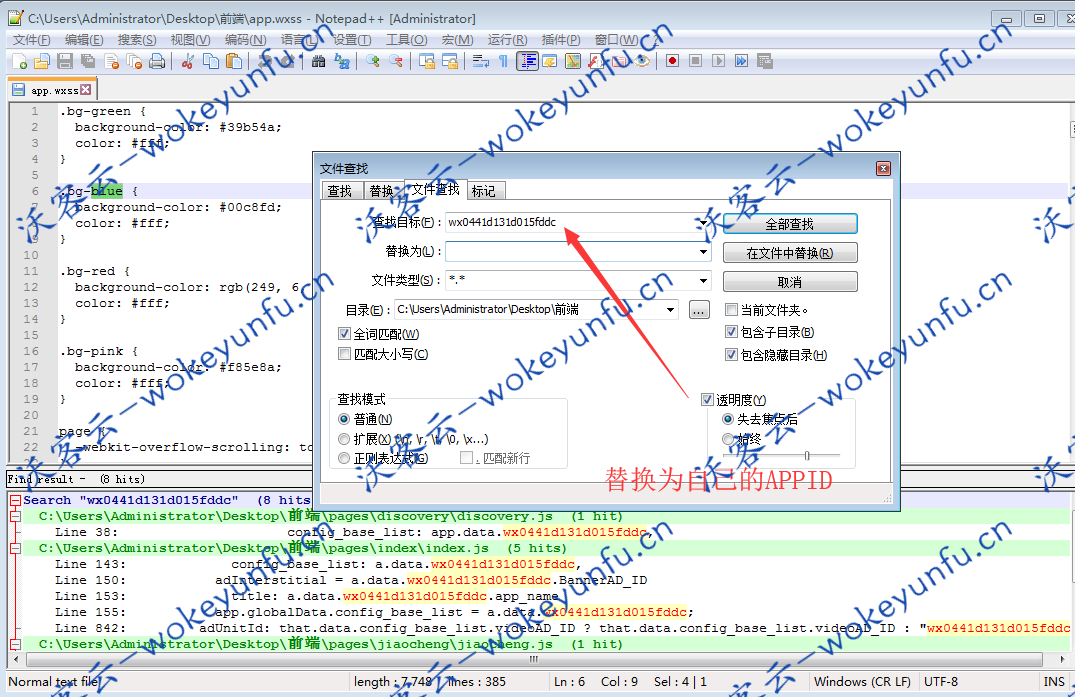Collapse Search results root node

[x=15, y=500]
